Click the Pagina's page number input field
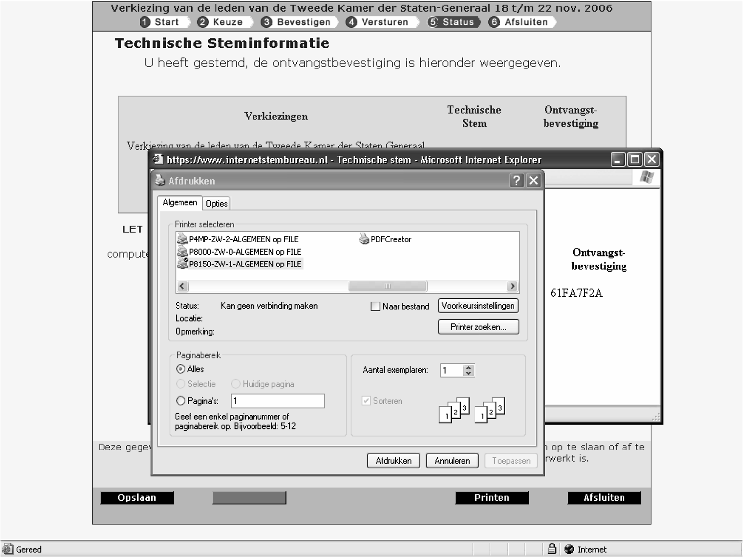The image size is (743, 557). 278,401
